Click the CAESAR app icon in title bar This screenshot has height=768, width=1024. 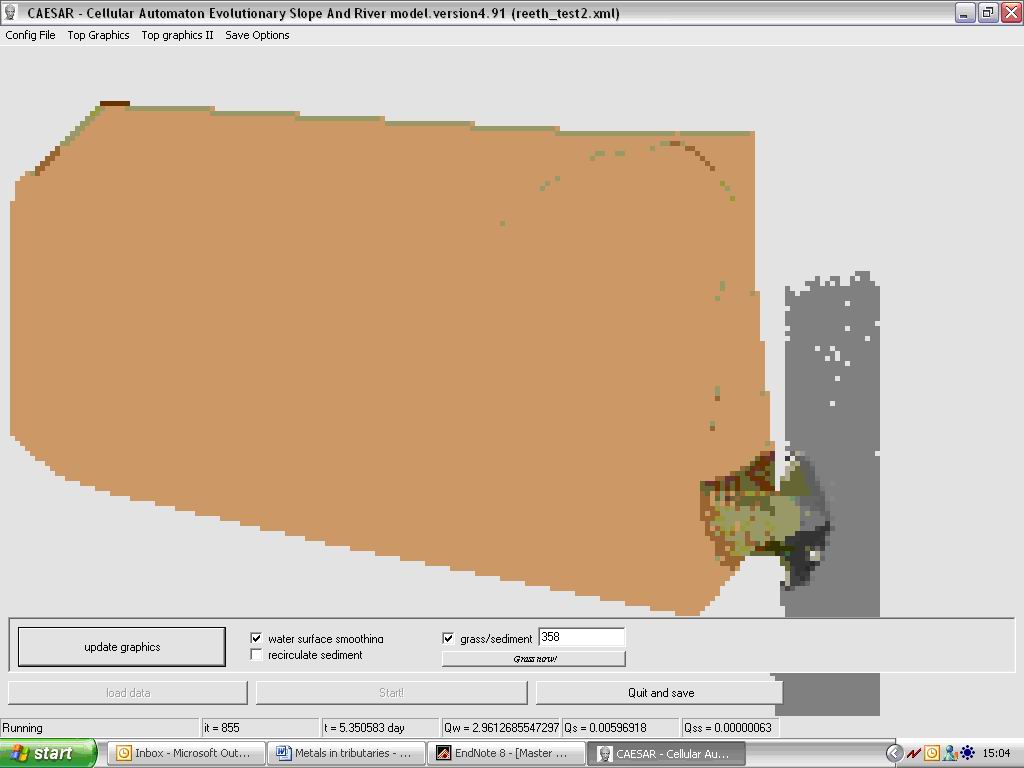(10, 12)
